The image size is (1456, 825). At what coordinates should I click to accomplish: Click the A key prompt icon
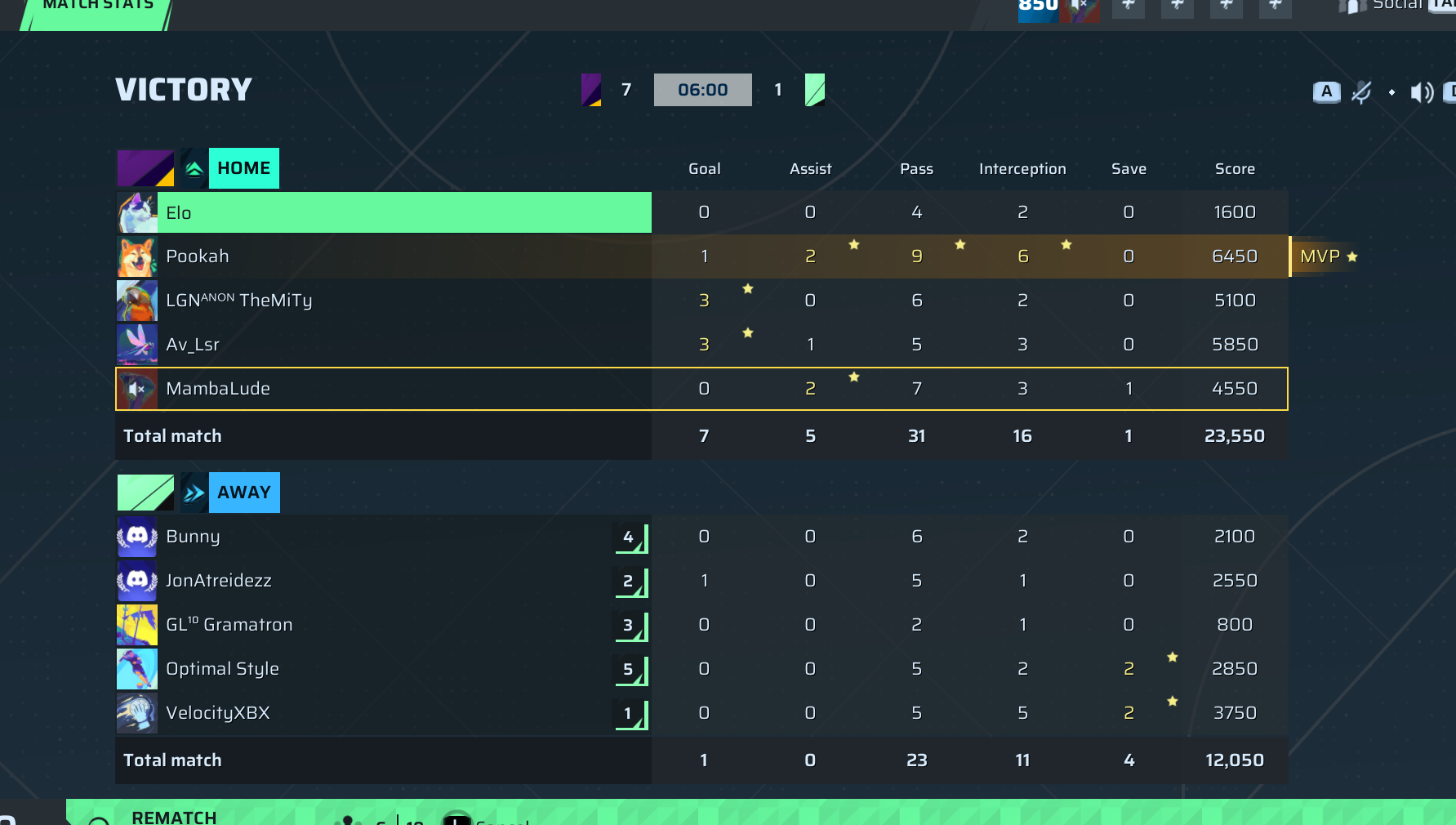[x=1326, y=91]
